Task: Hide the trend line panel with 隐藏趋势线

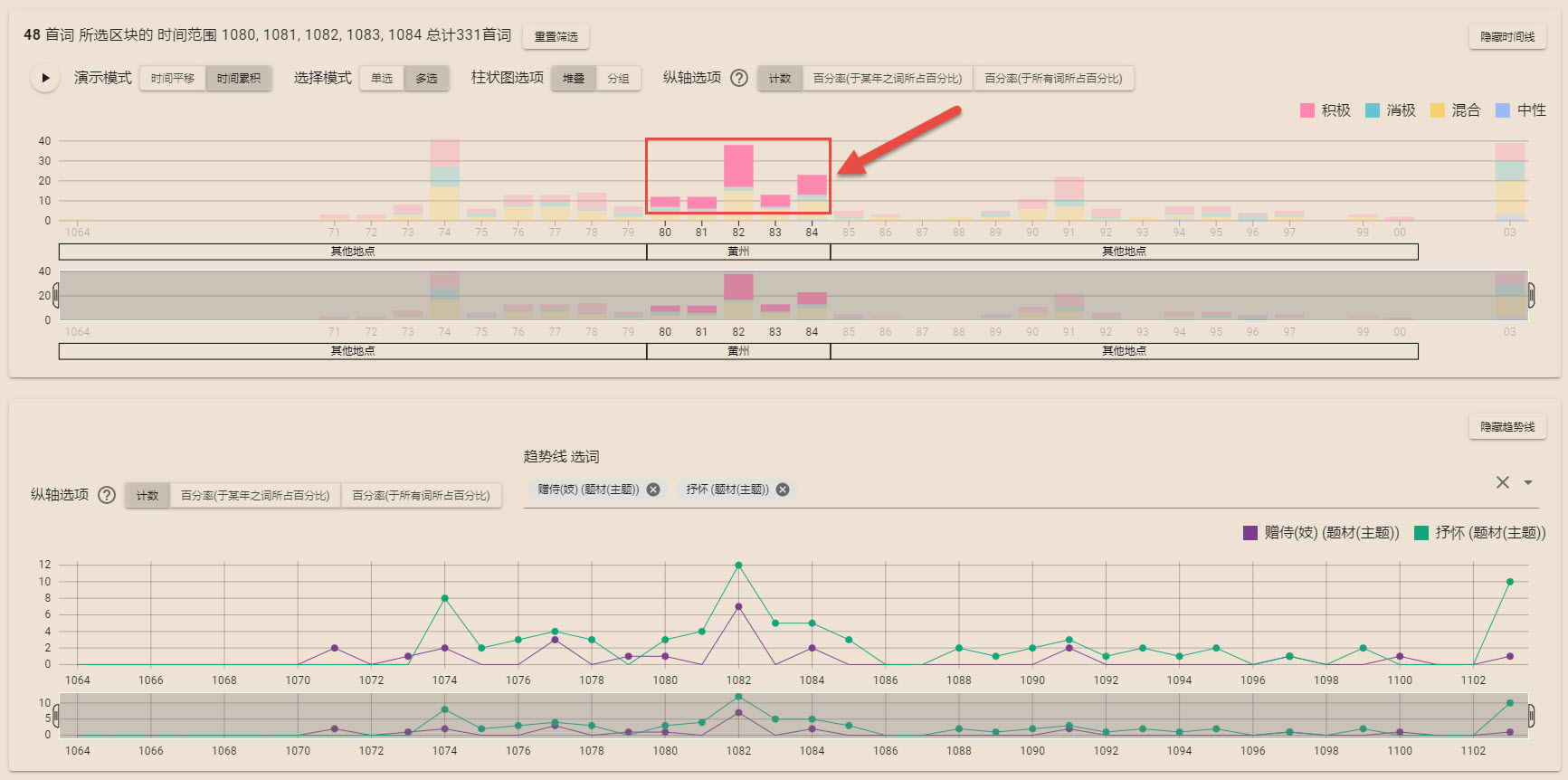Action: click(x=1506, y=426)
